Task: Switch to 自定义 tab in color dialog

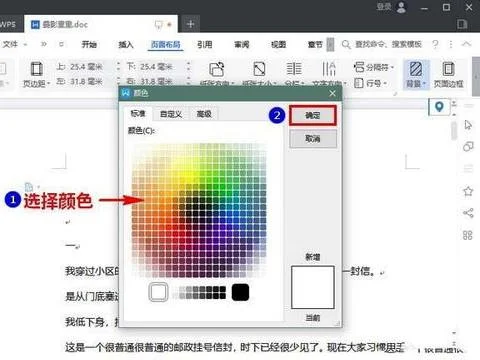Action: click(x=171, y=114)
